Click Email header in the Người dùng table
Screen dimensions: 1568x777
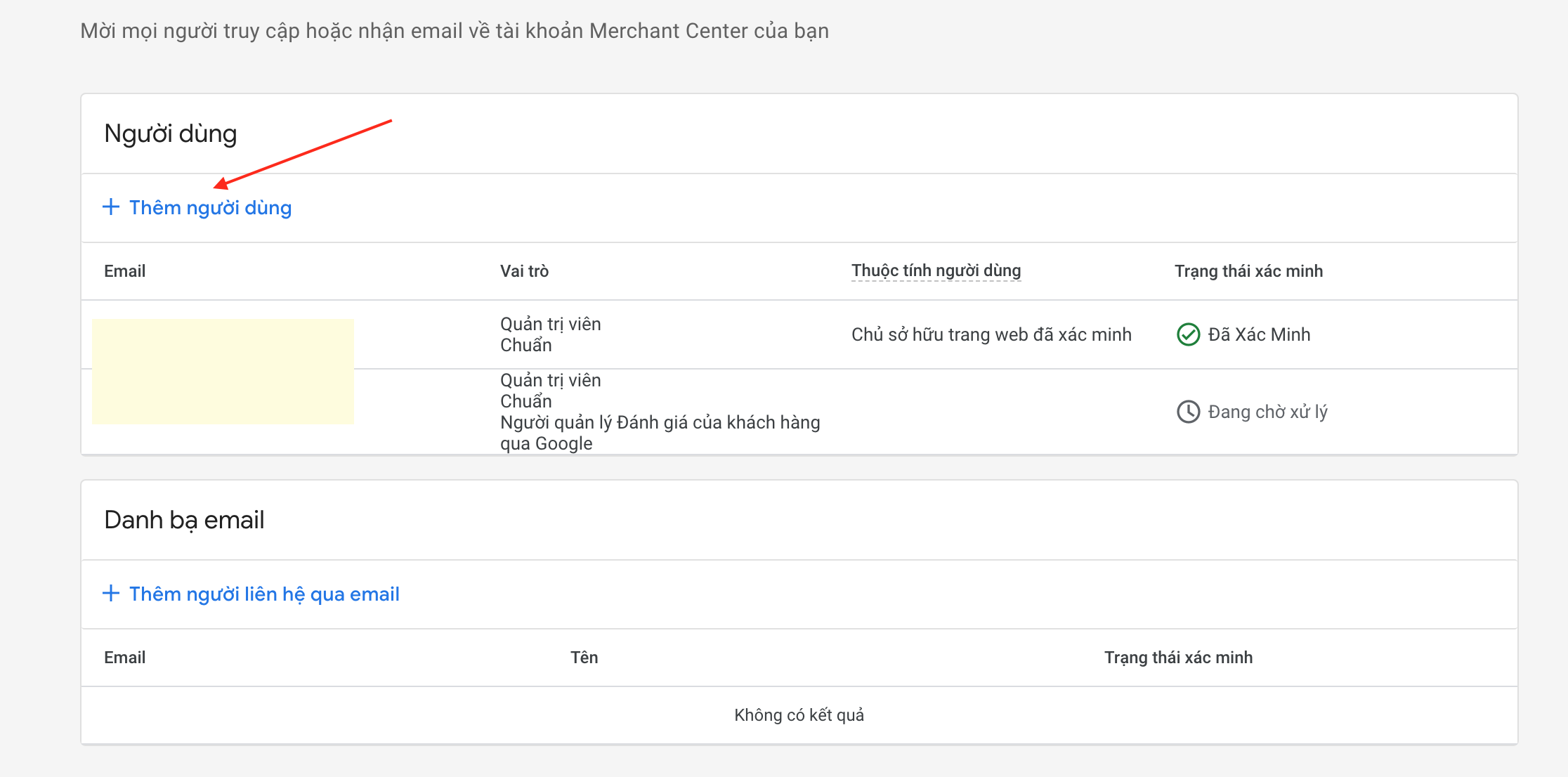[125, 271]
